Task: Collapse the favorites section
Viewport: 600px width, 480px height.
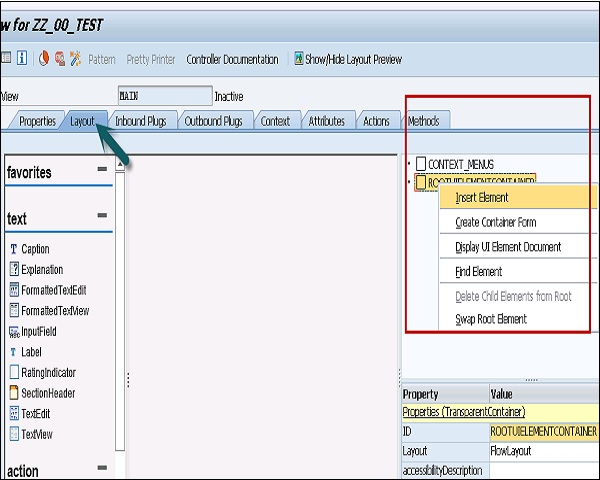Action: click(102, 171)
